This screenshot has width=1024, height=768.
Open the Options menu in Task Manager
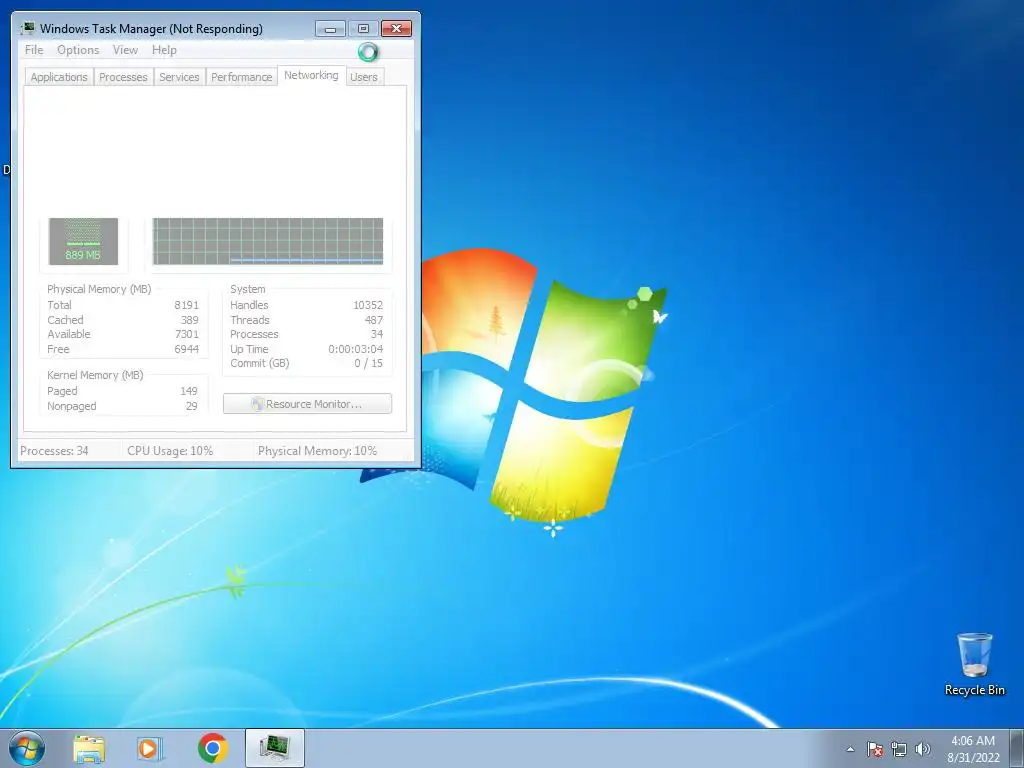point(78,50)
